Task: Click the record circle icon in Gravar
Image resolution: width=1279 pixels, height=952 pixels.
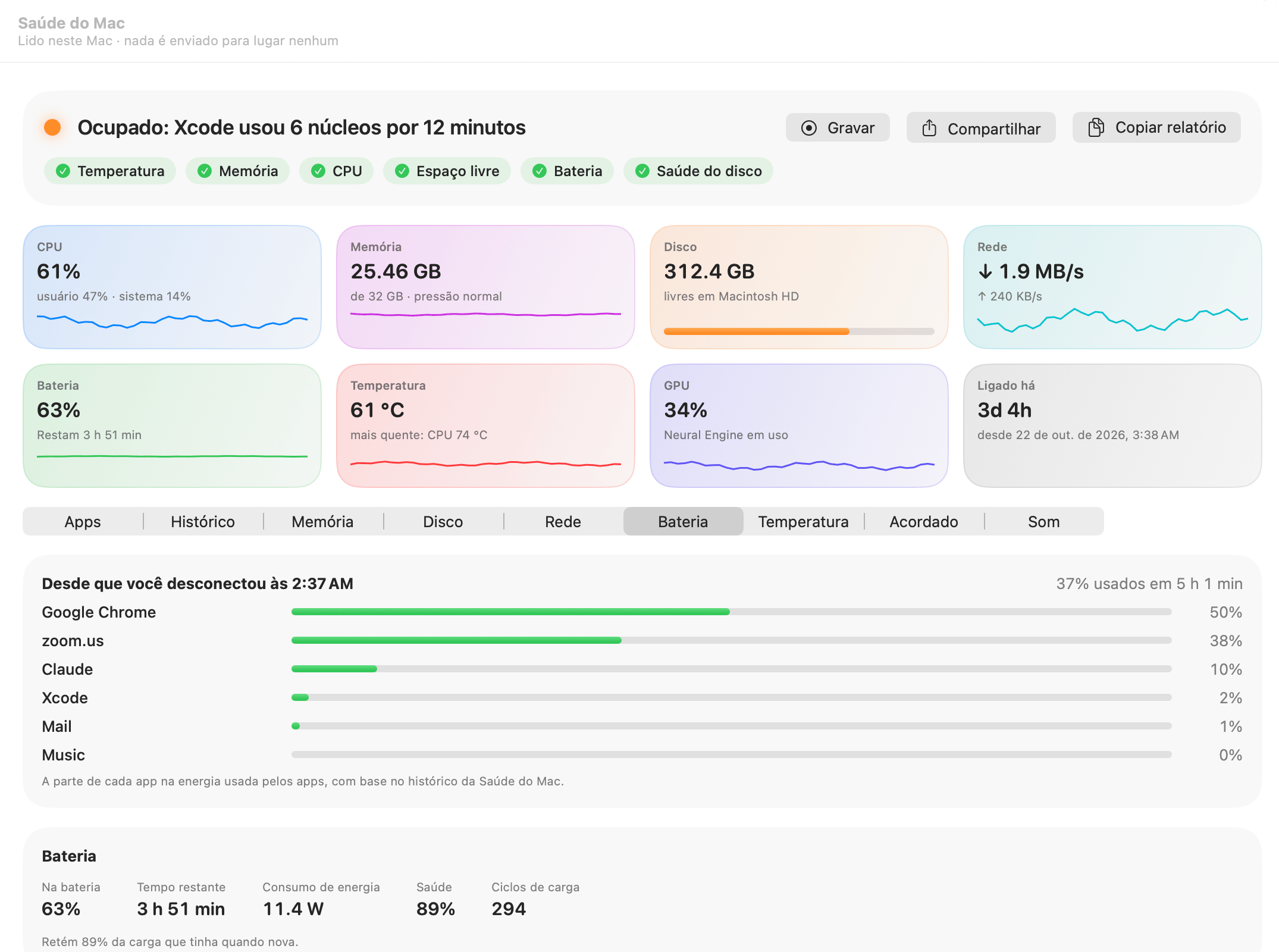Action: click(809, 128)
